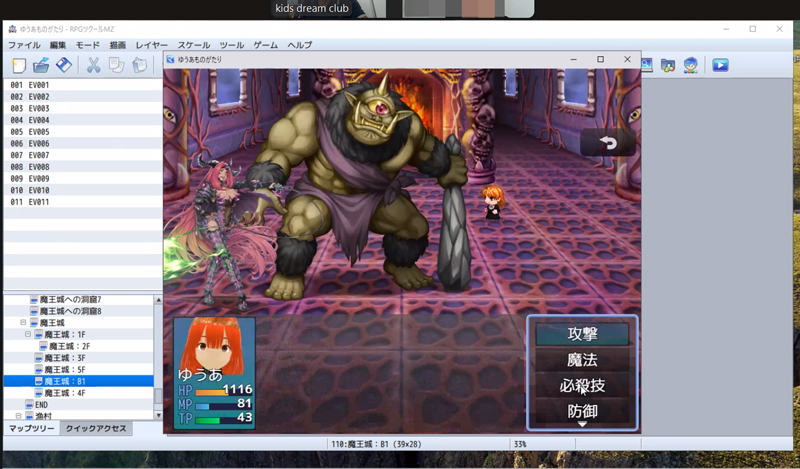Select 必殺技 battle command
This screenshot has height=469, width=800.
[582, 386]
